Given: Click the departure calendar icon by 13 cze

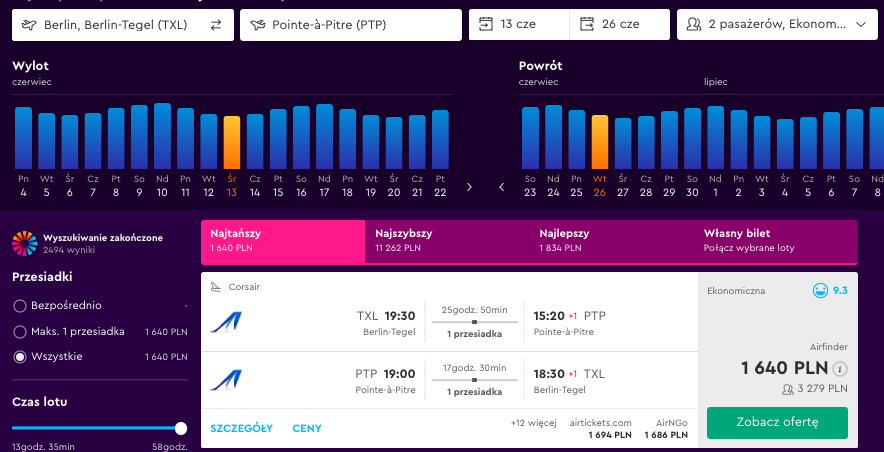Looking at the screenshot, I should (485, 24).
